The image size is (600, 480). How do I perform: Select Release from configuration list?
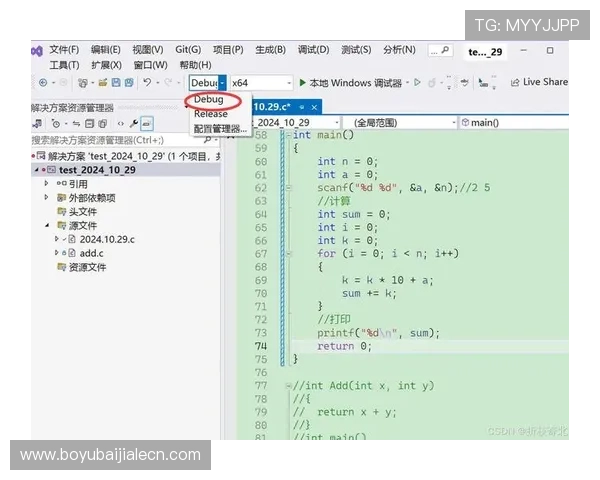point(211,114)
